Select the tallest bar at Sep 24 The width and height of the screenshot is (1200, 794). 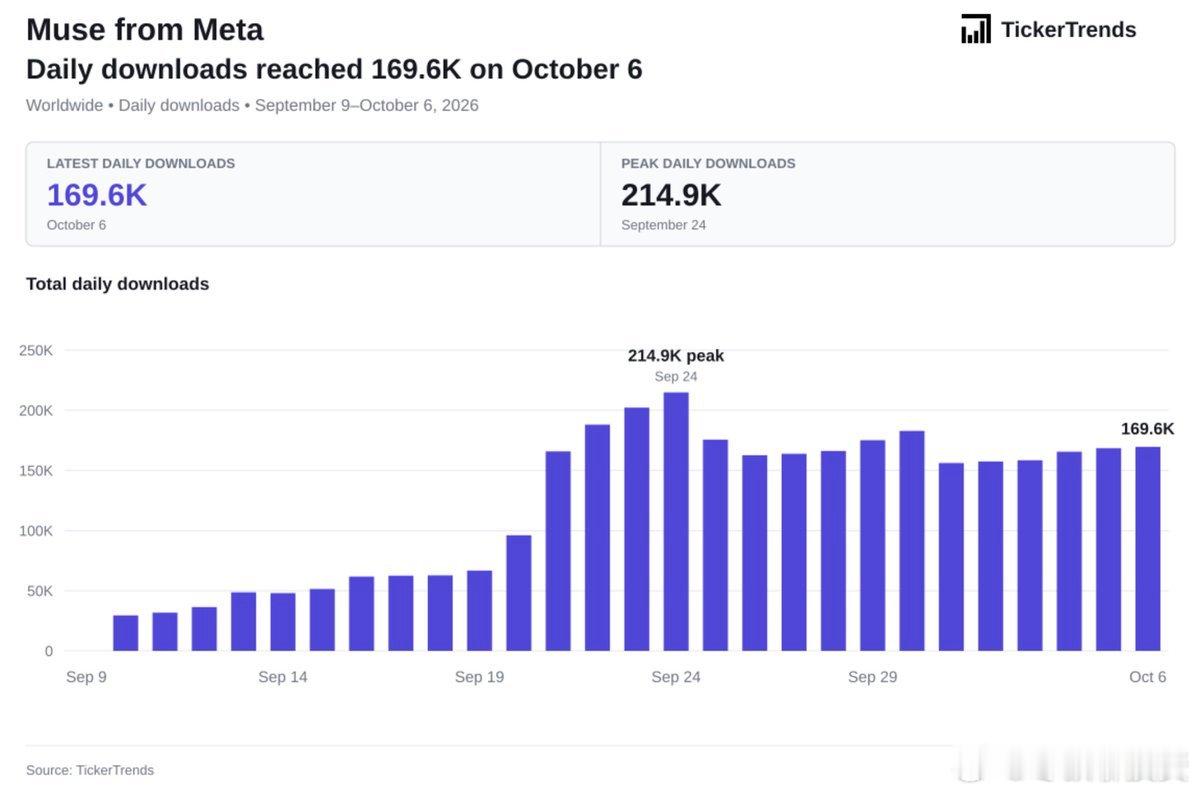[x=676, y=522]
